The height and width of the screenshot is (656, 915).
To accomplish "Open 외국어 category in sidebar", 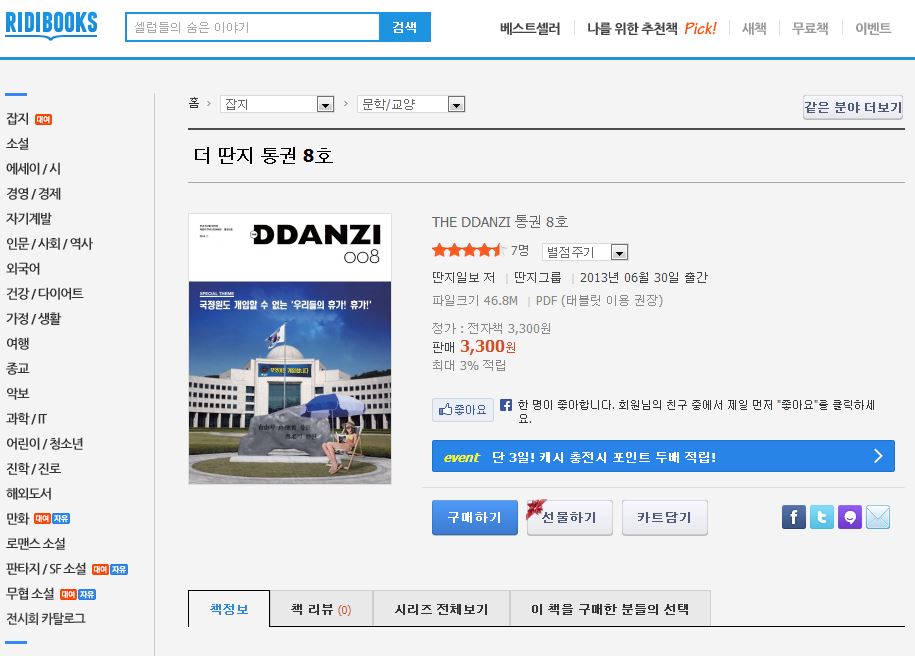I will [23, 268].
